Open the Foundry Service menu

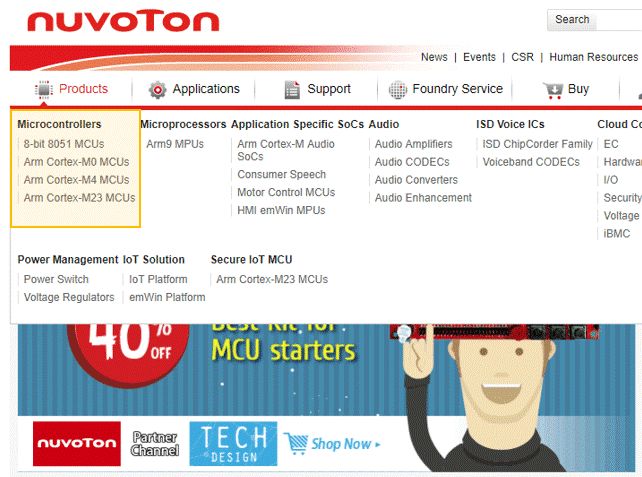457,89
